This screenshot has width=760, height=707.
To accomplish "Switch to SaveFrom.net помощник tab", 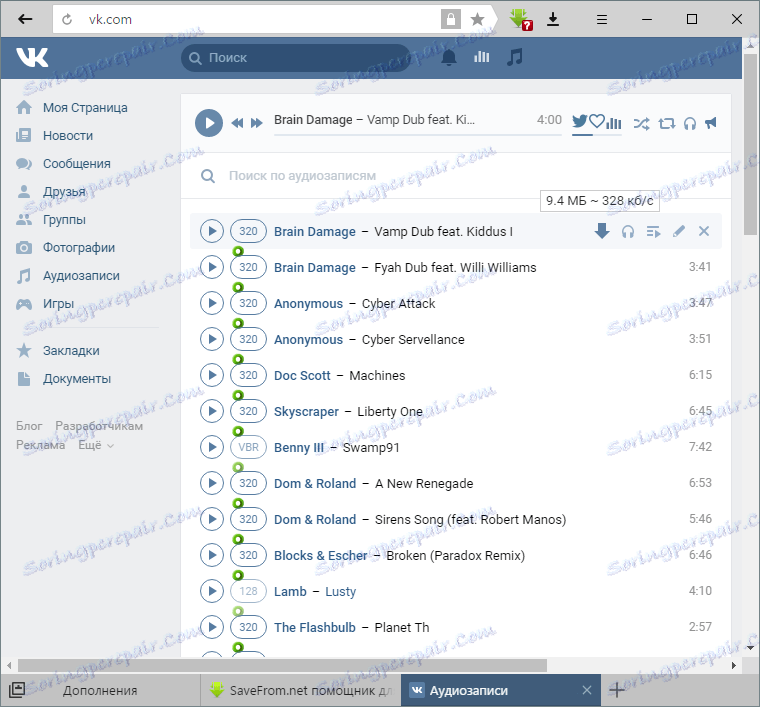I will [x=301, y=690].
